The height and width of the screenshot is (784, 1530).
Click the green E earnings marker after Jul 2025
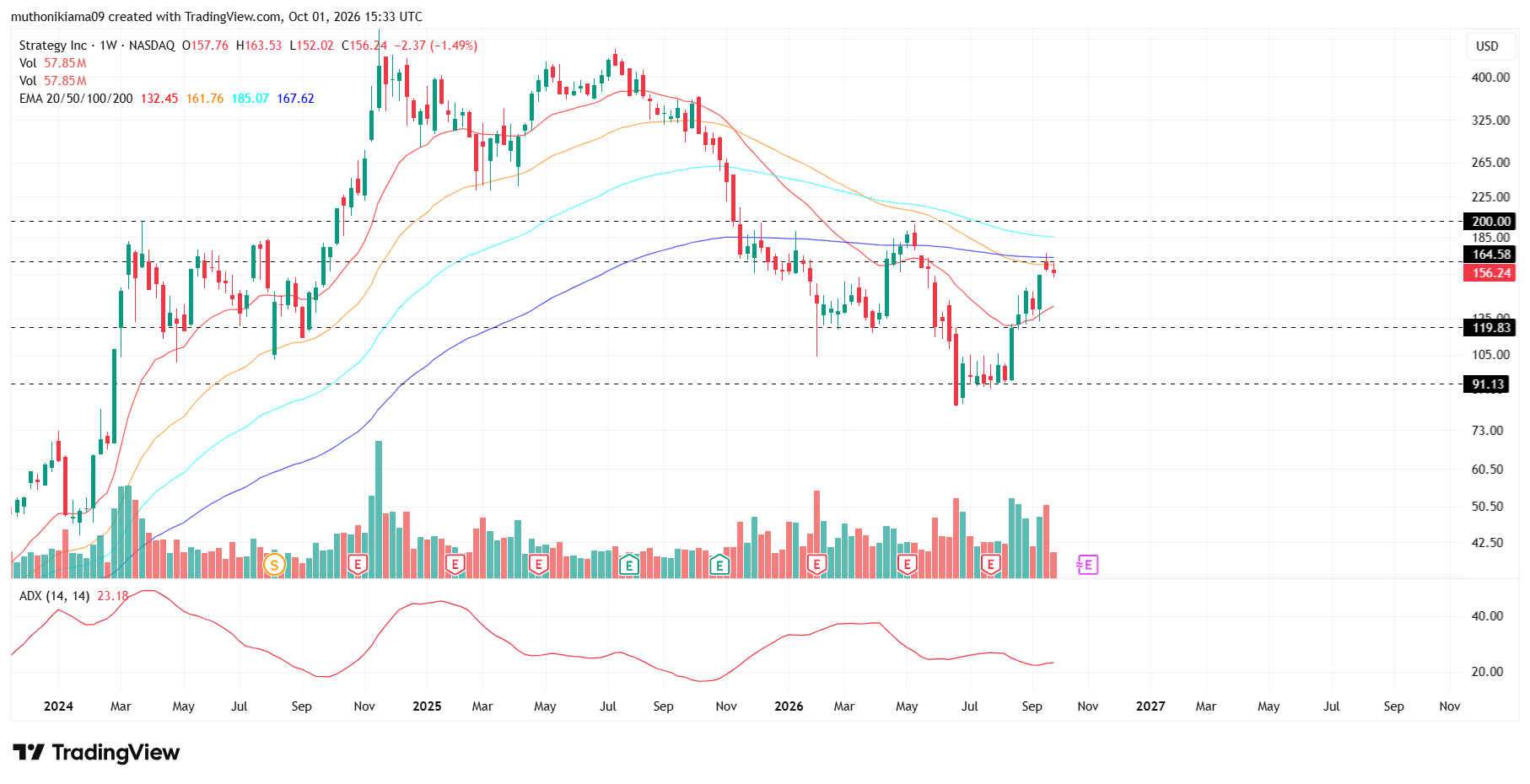coord(628,565)
